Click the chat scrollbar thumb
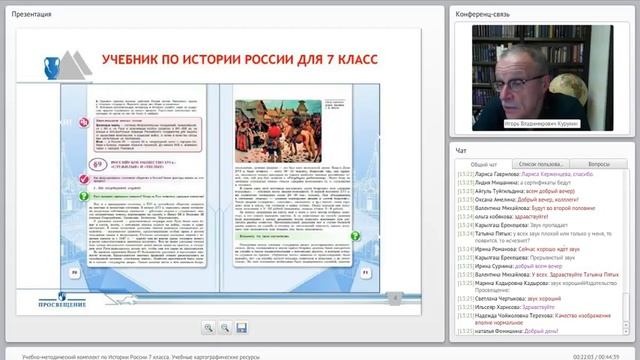Screen dimensions: 640x360 click(x=627, y=306)
